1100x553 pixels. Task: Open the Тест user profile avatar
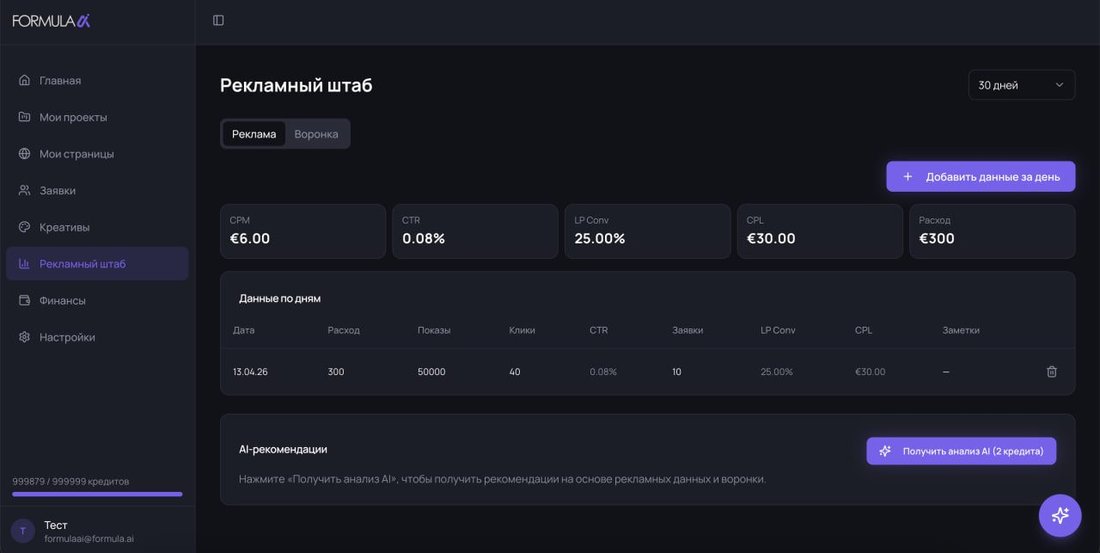[x=22, y=531]
